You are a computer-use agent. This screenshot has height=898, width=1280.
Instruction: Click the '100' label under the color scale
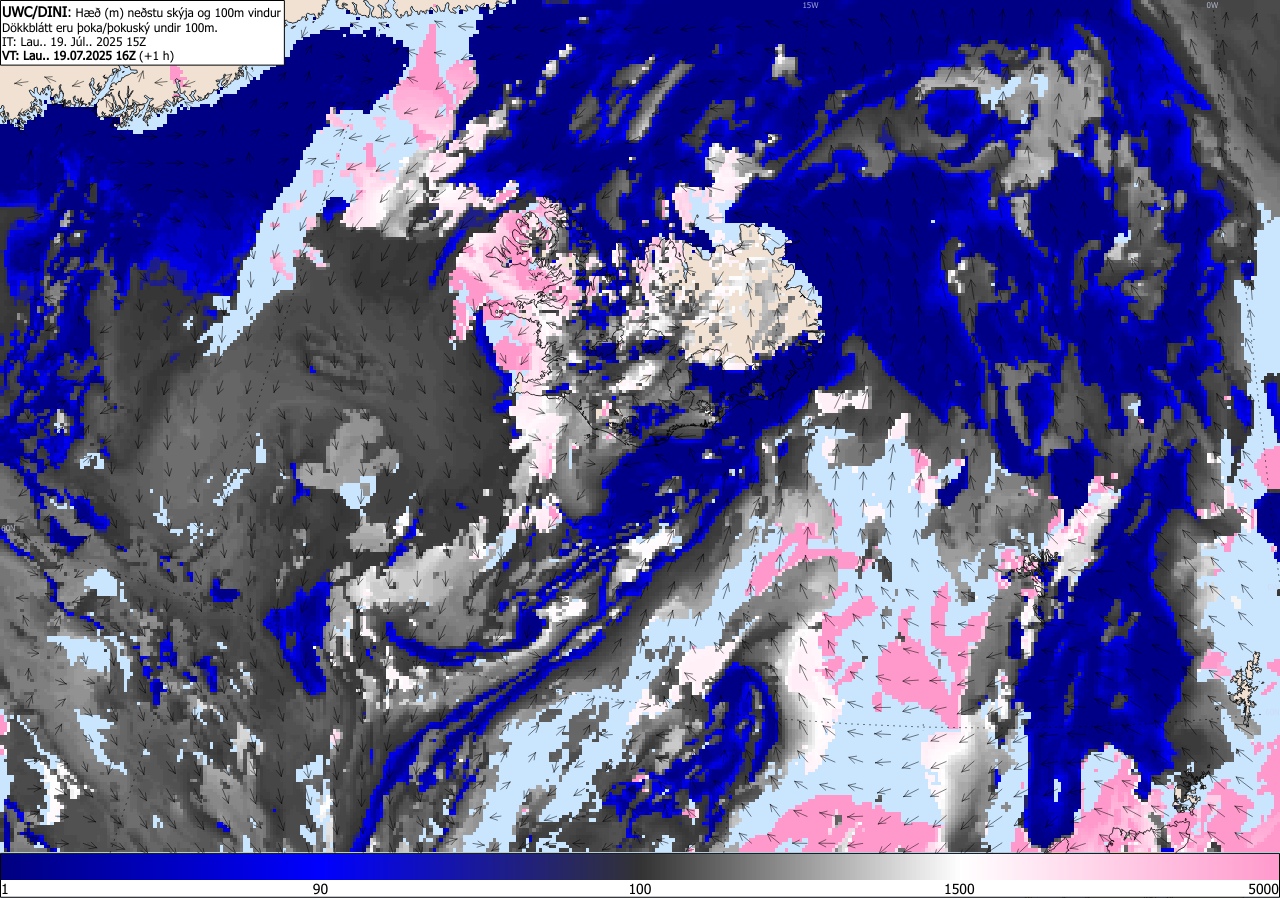[640, 889]
